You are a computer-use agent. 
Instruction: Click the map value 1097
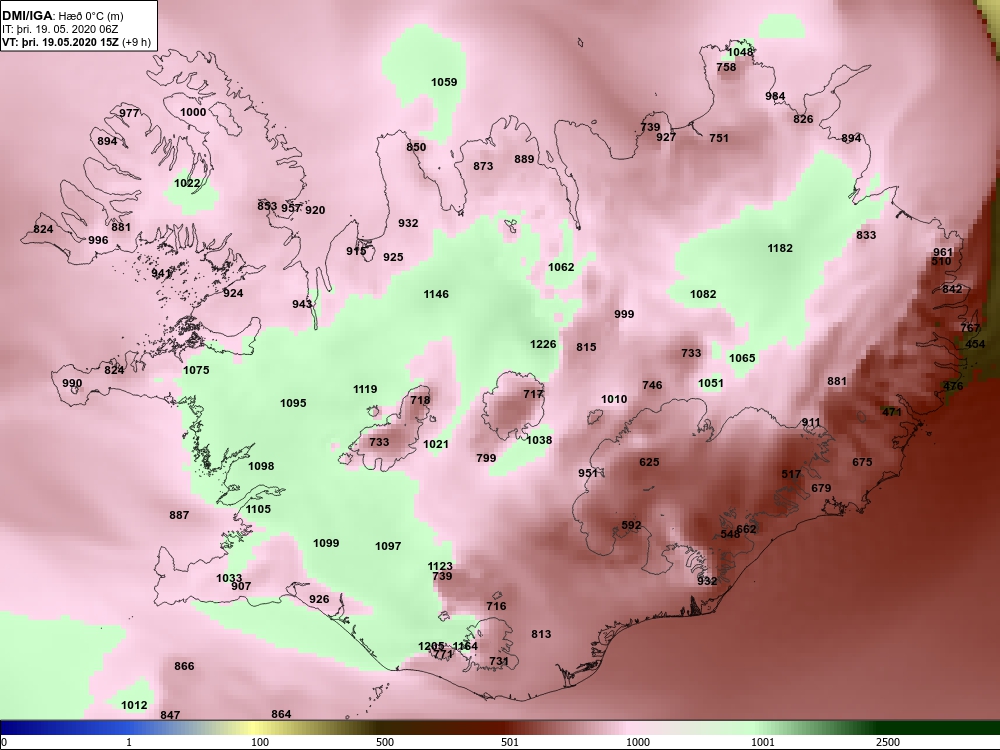tap(388, 546)
